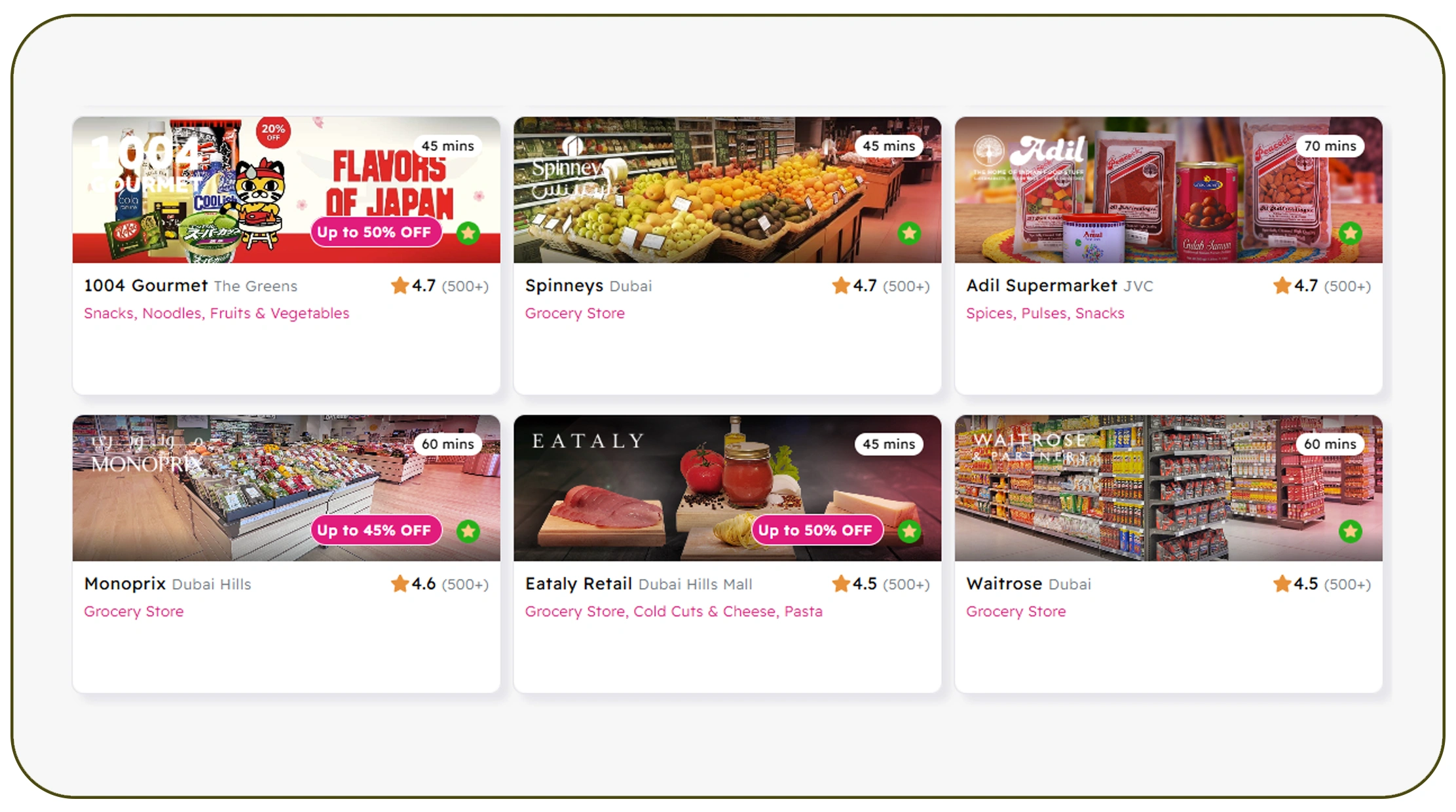The image size is (1456, 812).
Task: Click the 20% OFF red circle badge
Action: pyautogui.click(x=273, y=132)
